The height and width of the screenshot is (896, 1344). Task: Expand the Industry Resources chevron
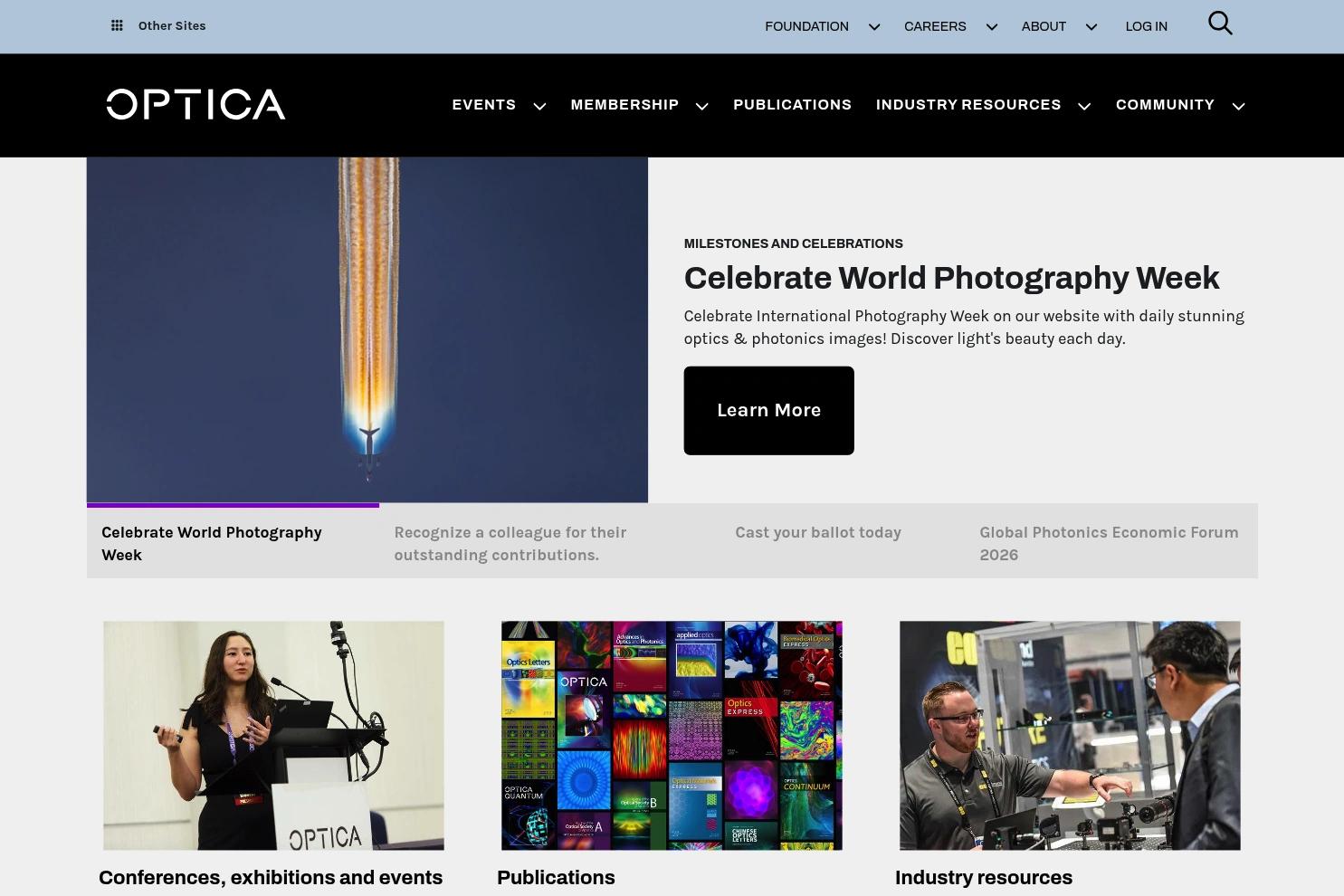point(1084,106)
